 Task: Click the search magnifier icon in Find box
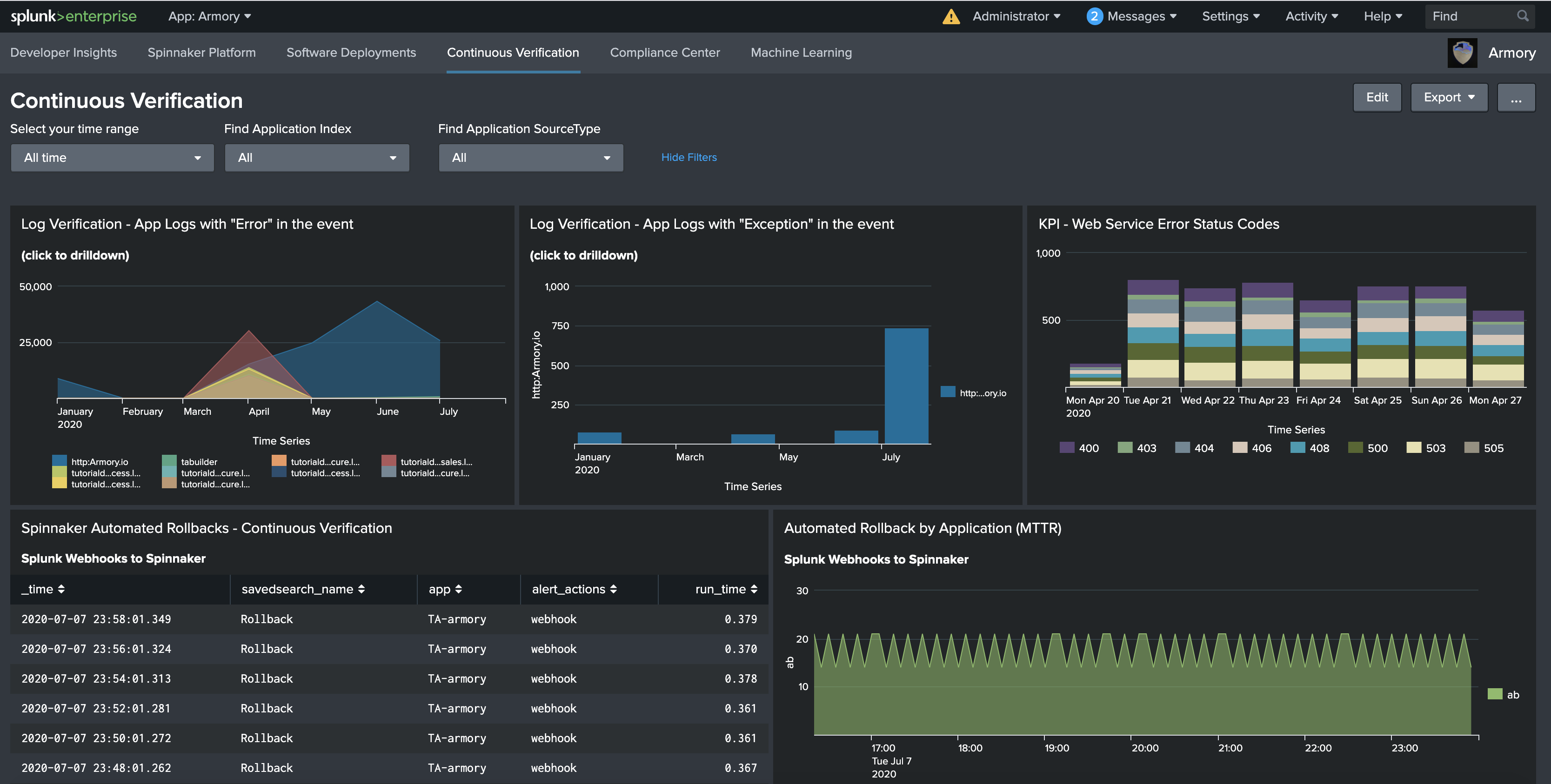pyautogui.click(x=1522, y=16)
